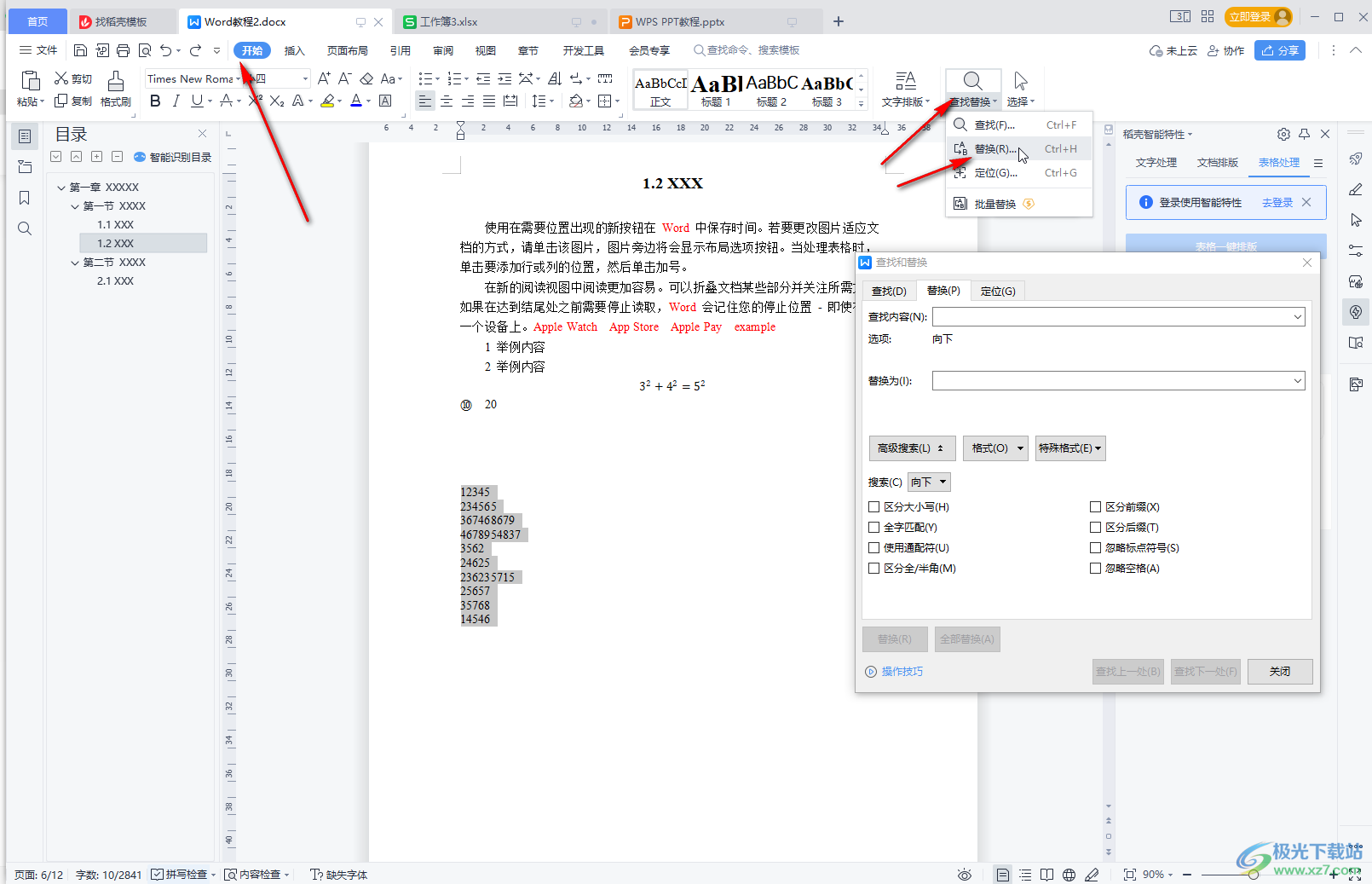Toggle spell check in the status bar
Viewport: 1372px width, 884px height.
pos(179,875)
